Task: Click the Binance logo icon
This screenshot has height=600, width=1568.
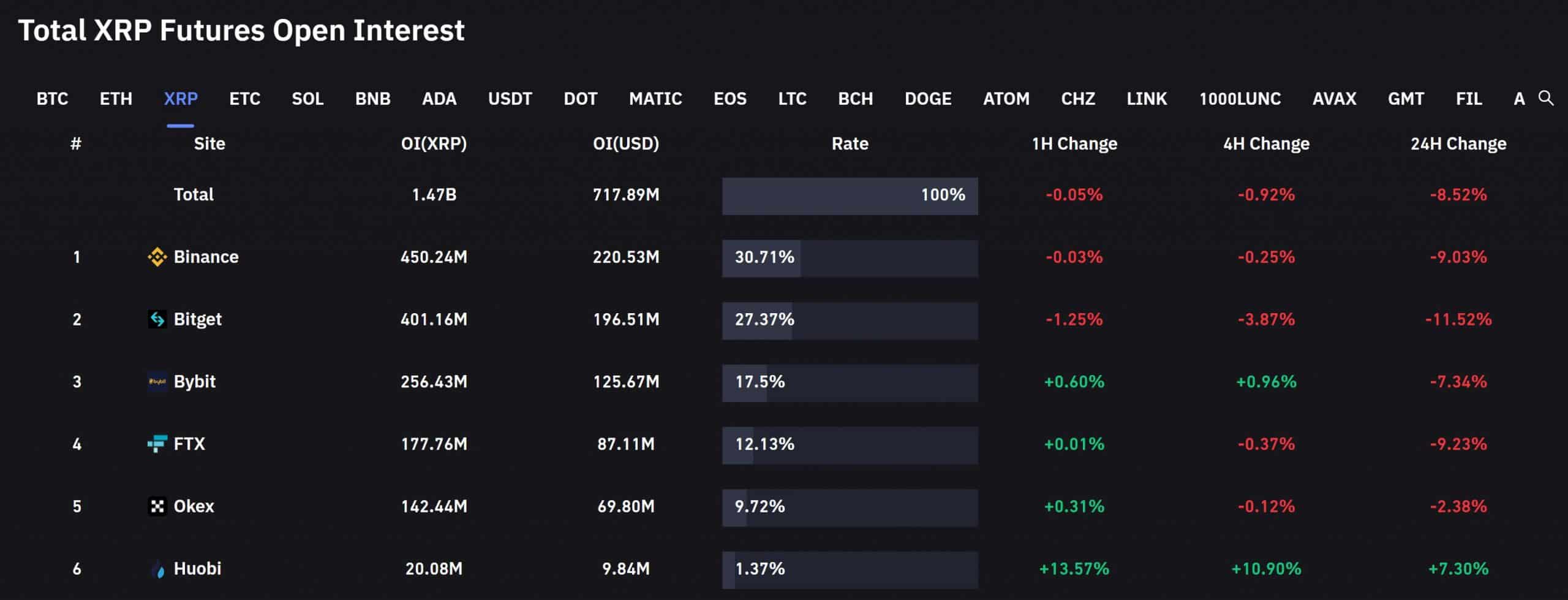Action: [157, 257]
